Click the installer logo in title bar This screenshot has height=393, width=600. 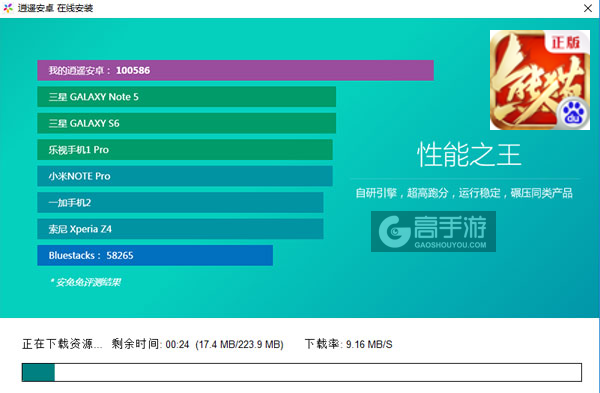pyautogui.click(x=8, y=8)
